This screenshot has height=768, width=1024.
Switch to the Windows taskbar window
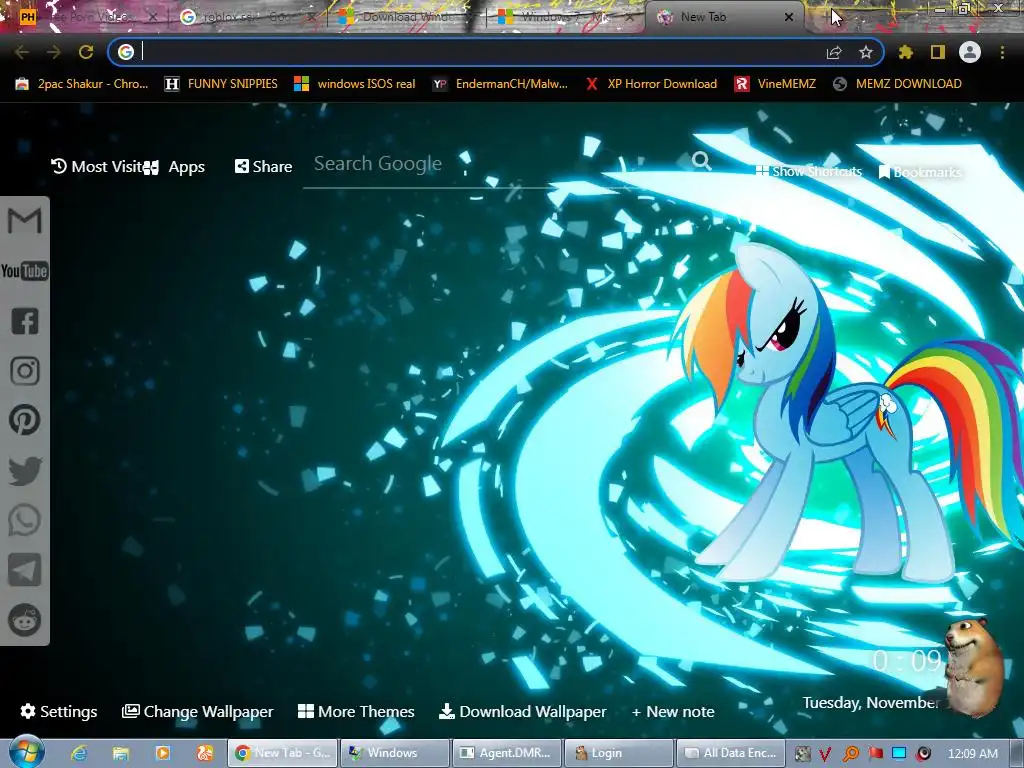pos(395,753)
